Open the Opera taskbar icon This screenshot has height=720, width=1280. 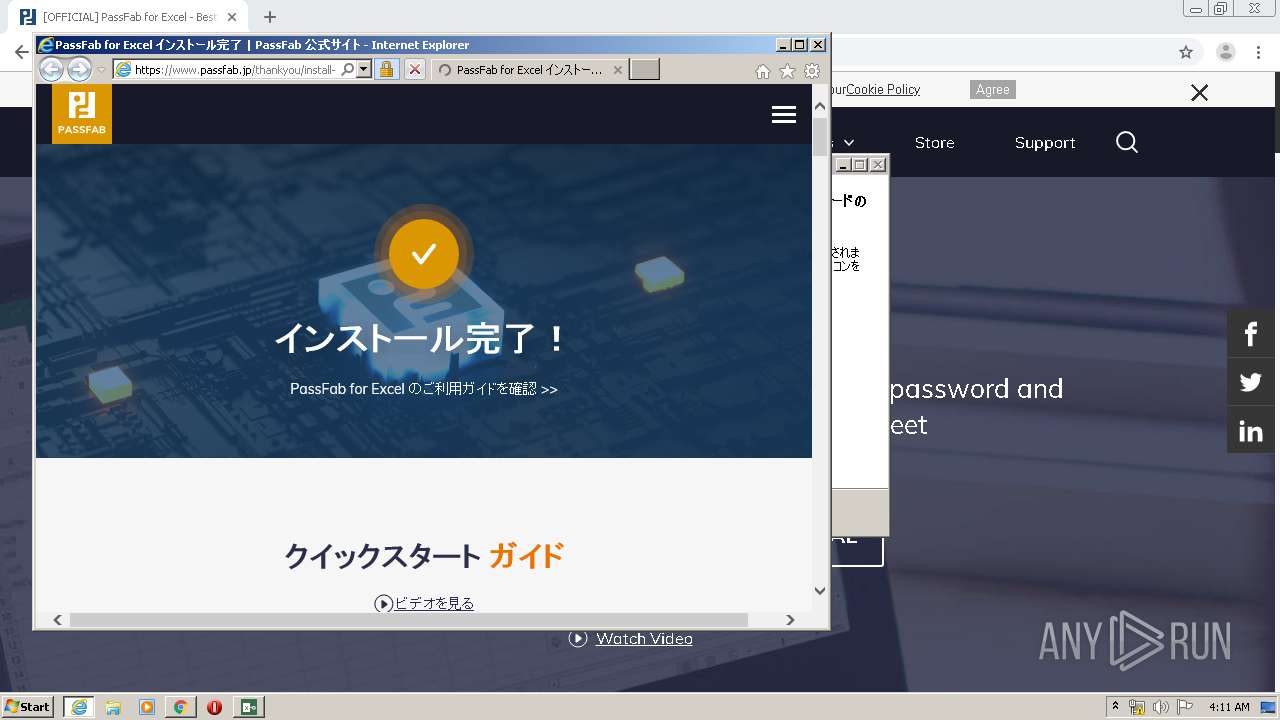[214, 707]
